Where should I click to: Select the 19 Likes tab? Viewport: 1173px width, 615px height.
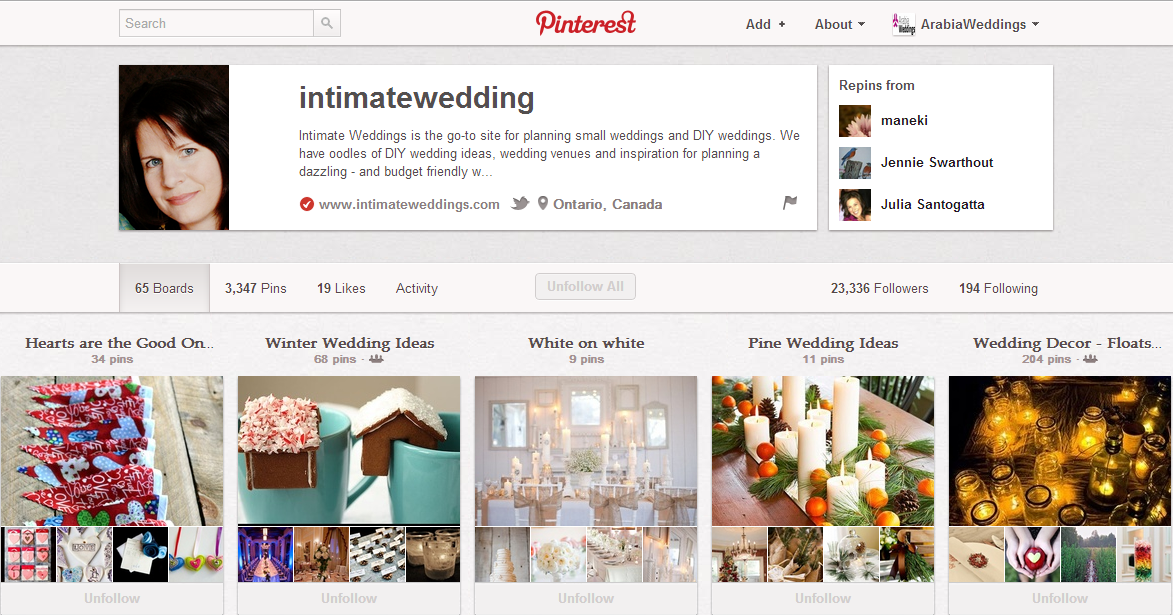point(341,288)
